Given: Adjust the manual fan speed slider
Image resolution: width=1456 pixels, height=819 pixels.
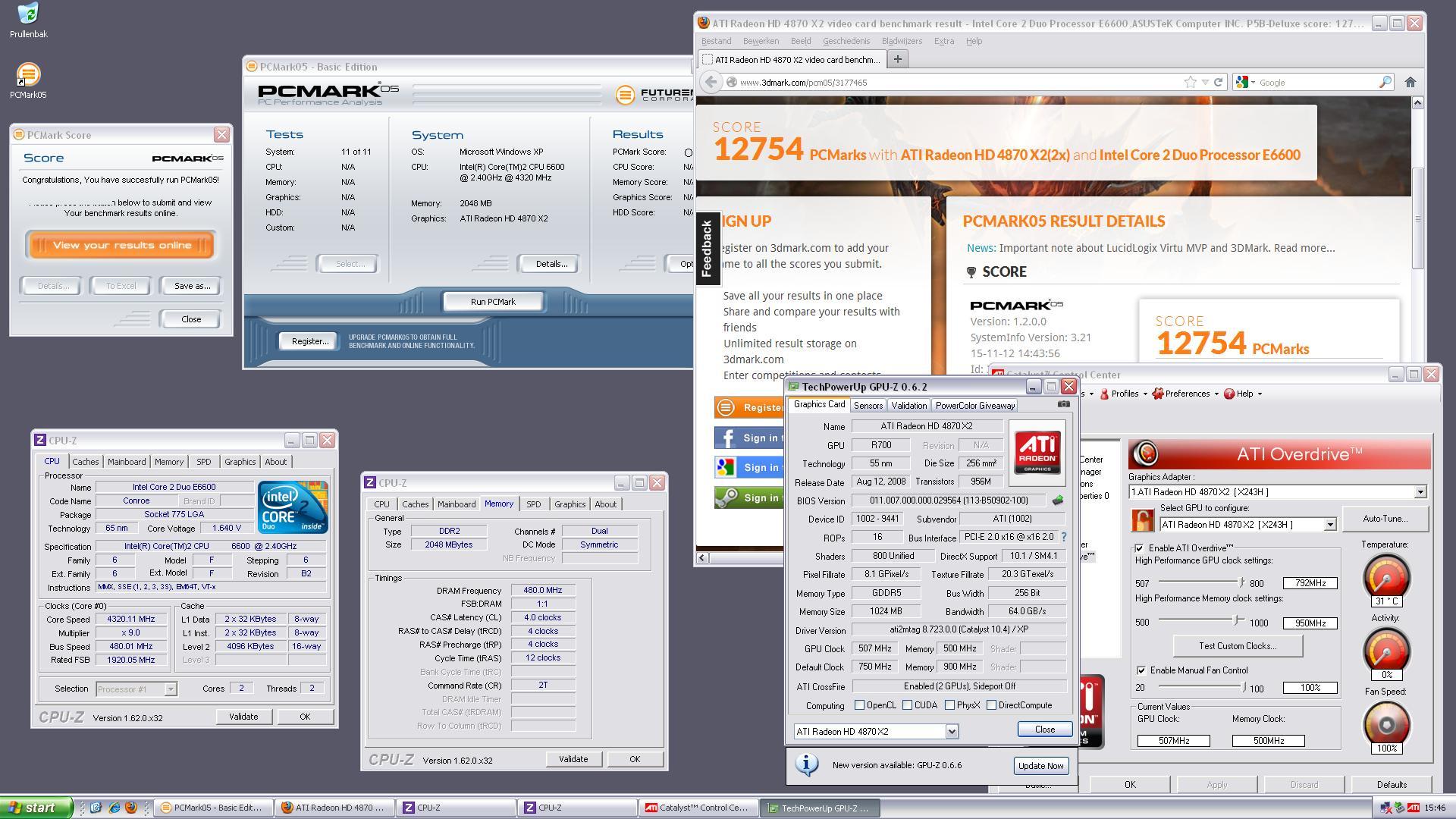Looking at the screenshot, I should 1243,687.
